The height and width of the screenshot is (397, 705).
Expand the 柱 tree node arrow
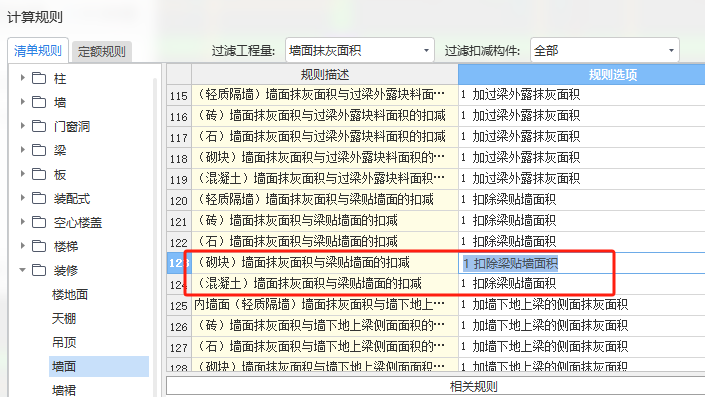(22, 78)
